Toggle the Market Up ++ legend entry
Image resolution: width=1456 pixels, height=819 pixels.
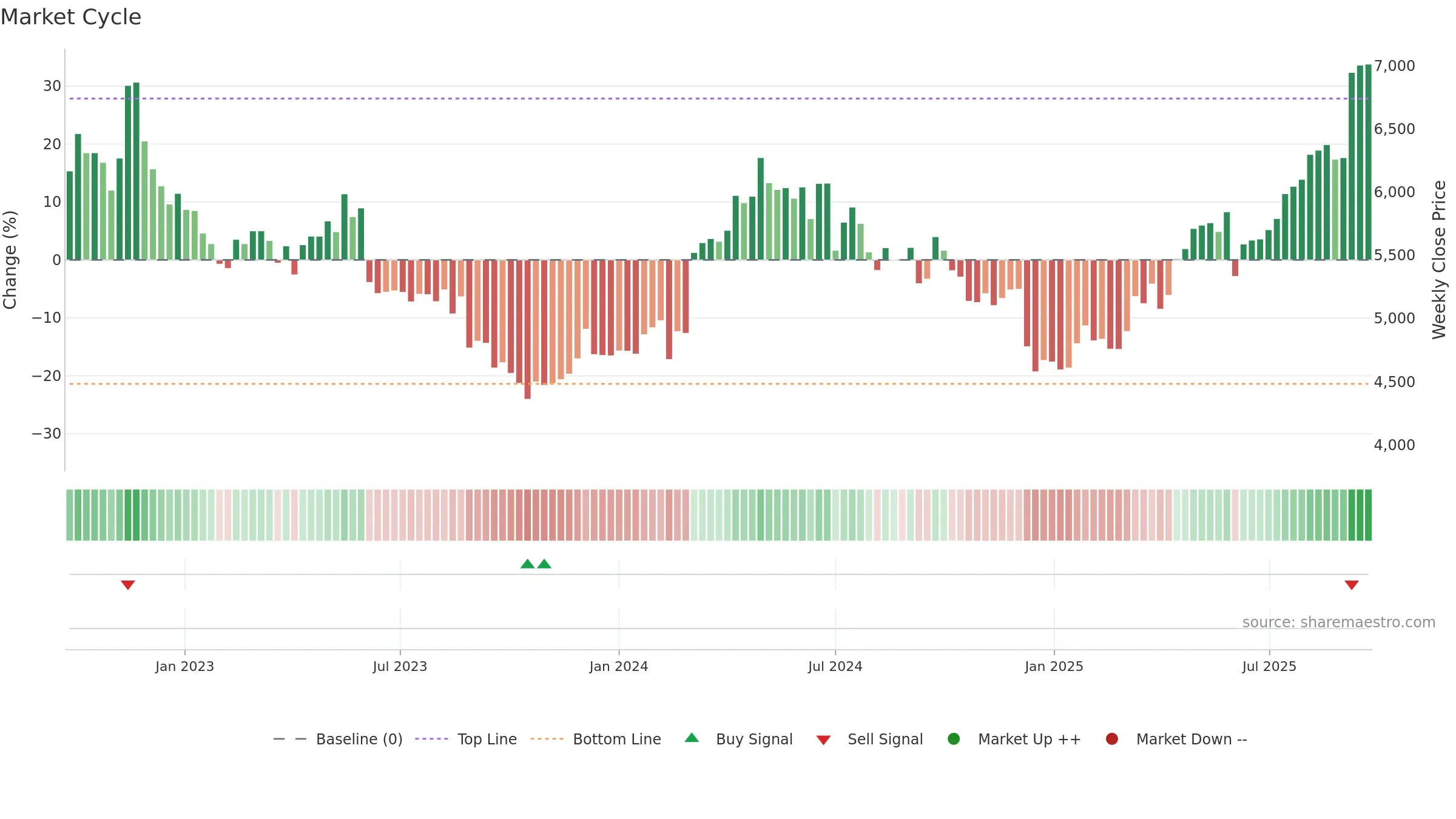pyautogui.click(x=1014, y=739)
